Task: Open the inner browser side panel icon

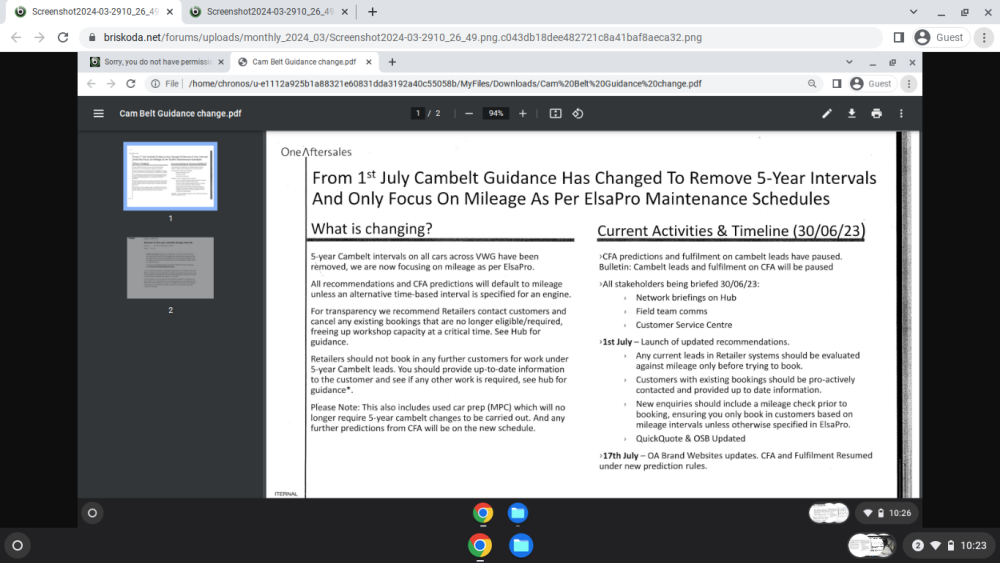Action: click(x=837, y=84)
